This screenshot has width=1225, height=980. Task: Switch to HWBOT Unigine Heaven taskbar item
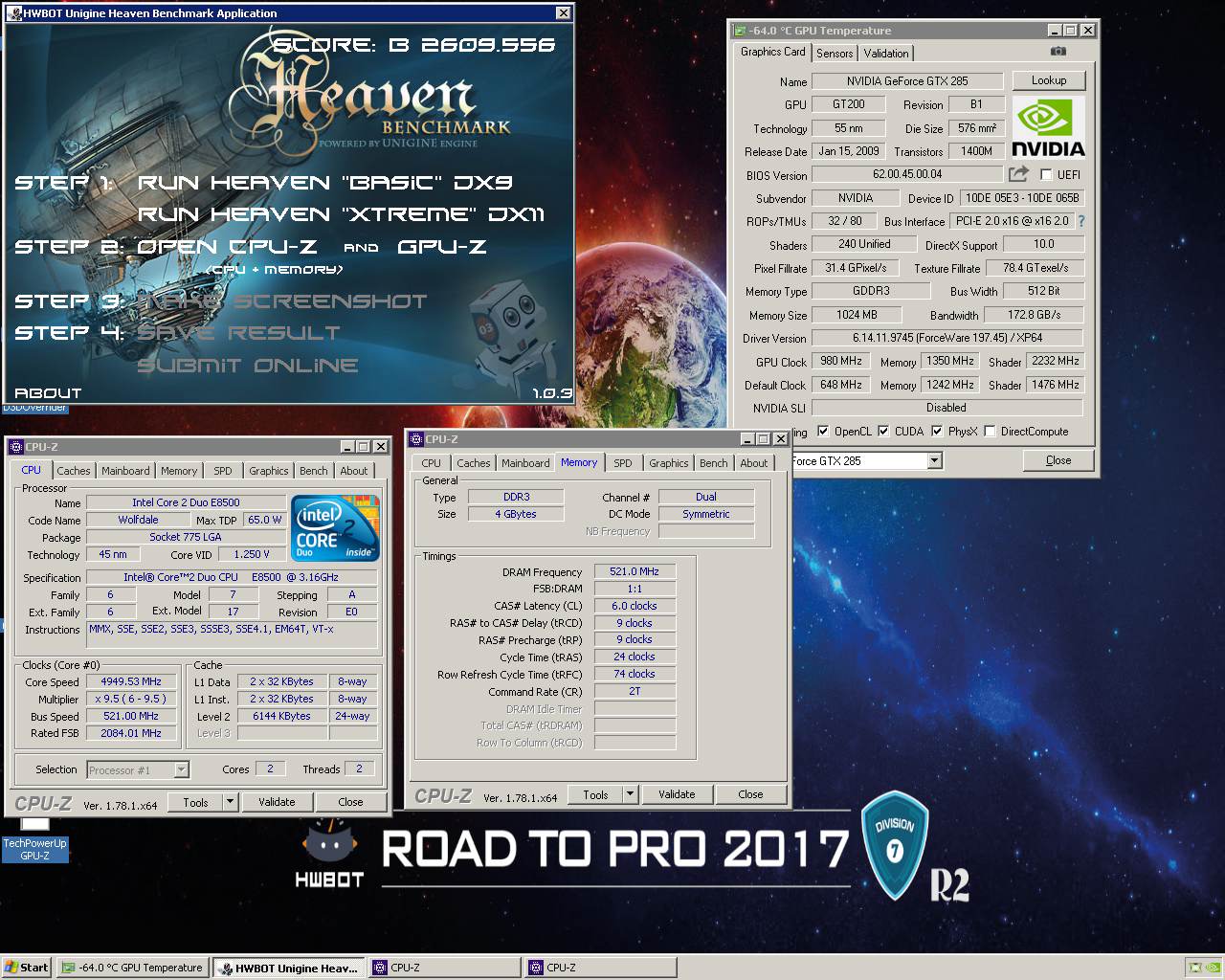(288, 968)
